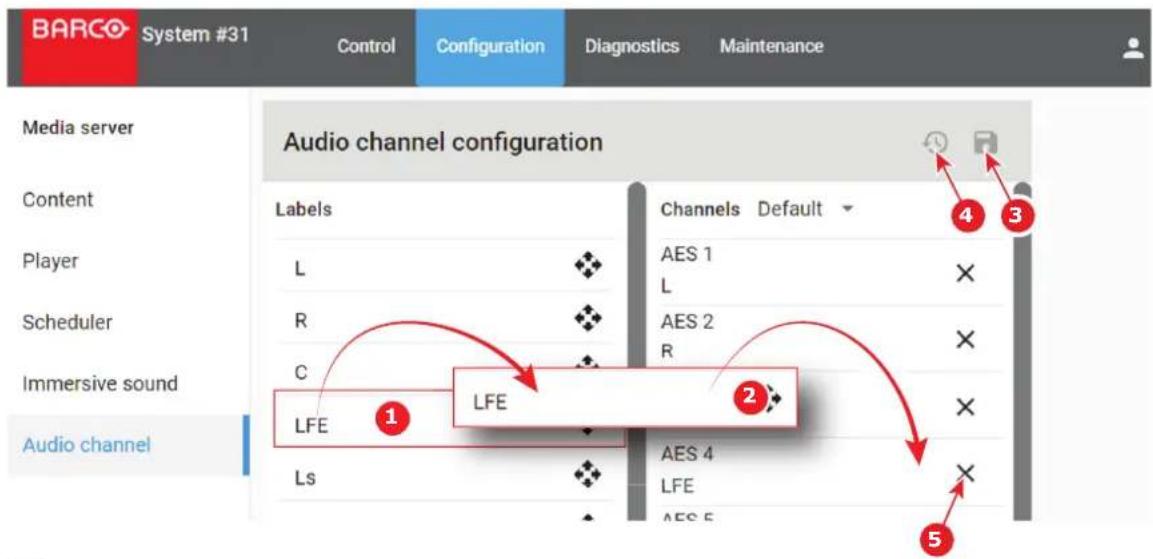Save the audio channel configuration
The height and width of the screenshot is (559, 1153).
(x=985, y=142)
